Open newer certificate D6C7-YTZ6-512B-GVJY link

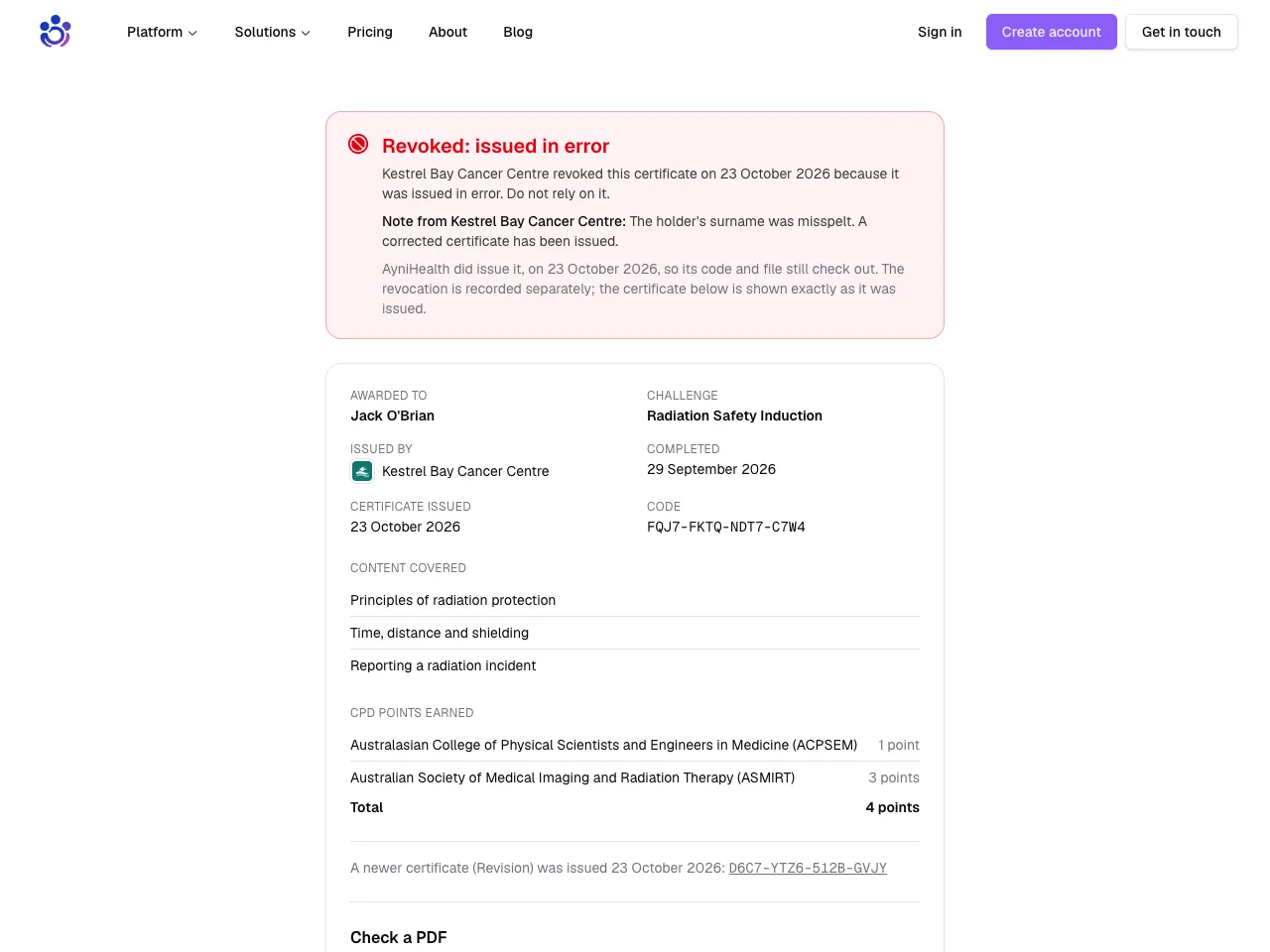tap(808, 868)
